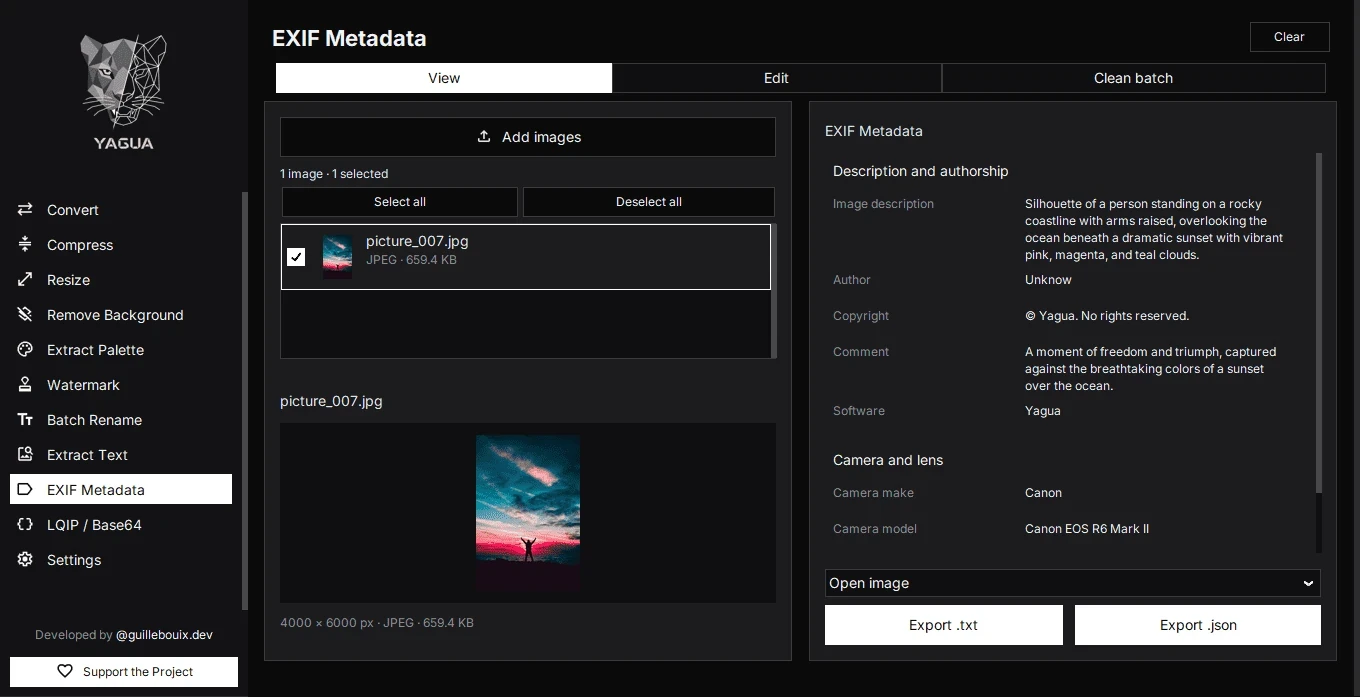This screenshot has width=1360, height=697.
Task: Click Select all button
Action: 400,202
